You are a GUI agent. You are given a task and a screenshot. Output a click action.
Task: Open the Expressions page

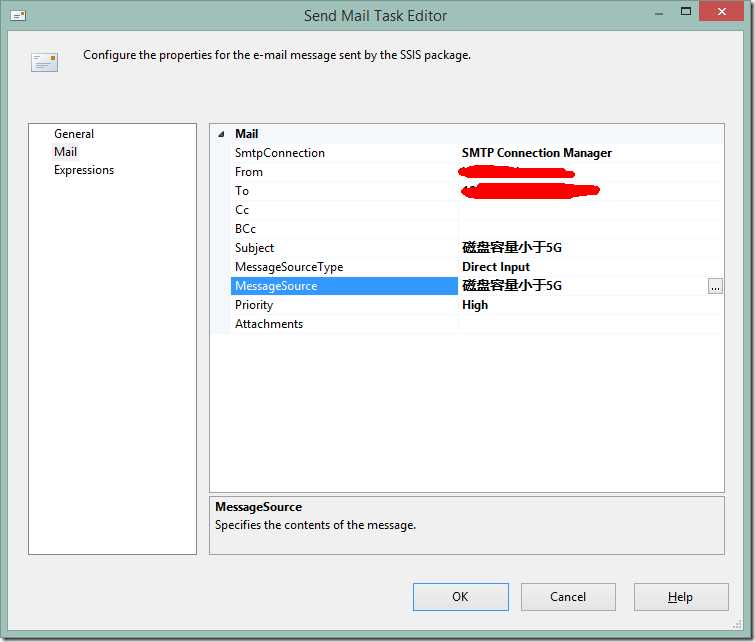click(x=84, y=170)
